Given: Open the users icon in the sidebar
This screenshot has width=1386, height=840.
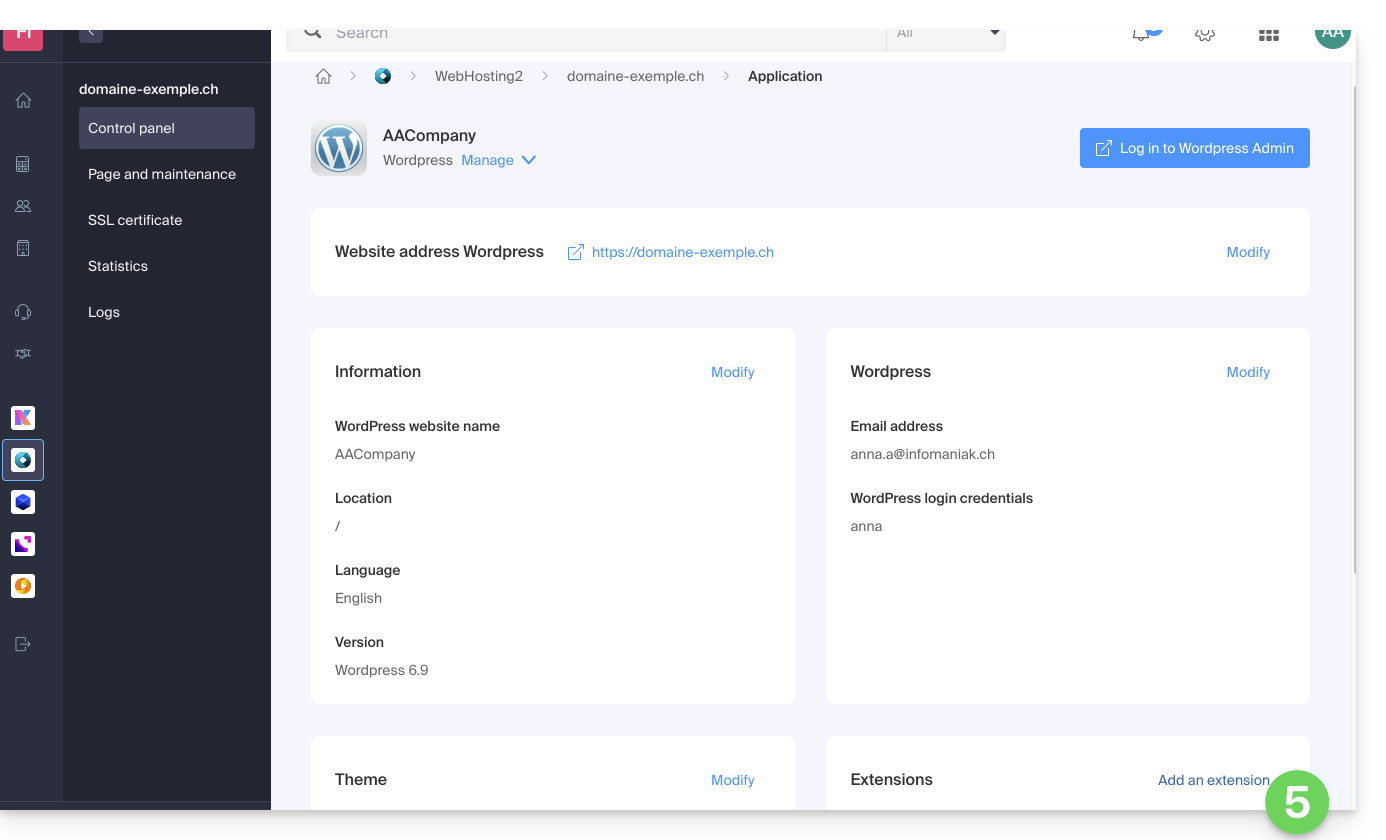Looking at the screenshot, I should click(23, 206).
